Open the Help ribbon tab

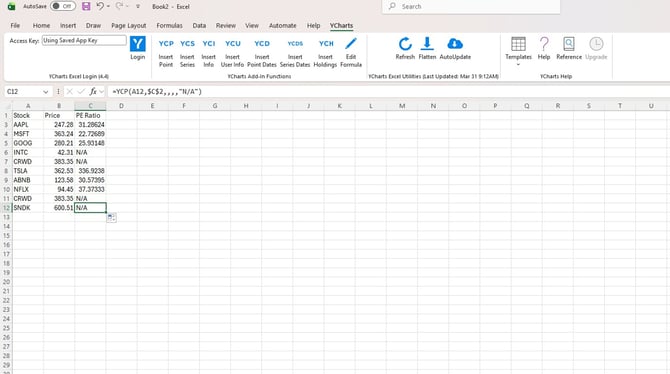pyautogui.click(x=313, y=26)
